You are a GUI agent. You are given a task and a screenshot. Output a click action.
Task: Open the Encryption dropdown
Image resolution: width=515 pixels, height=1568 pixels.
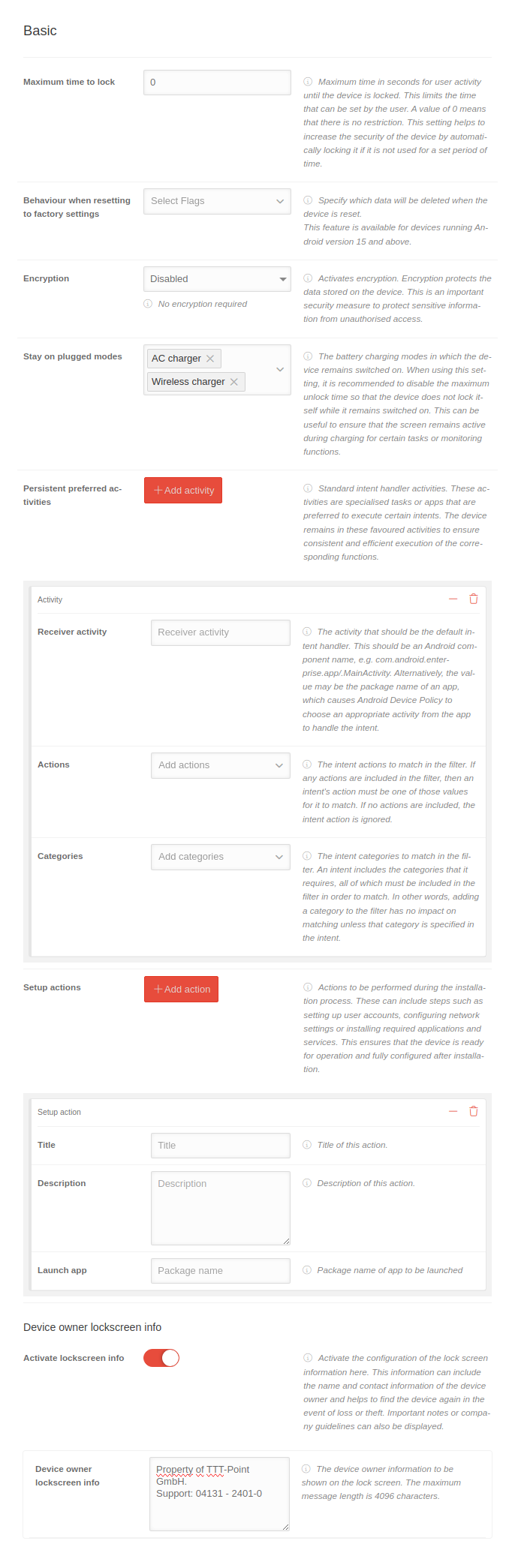click(x=217, y=279)
